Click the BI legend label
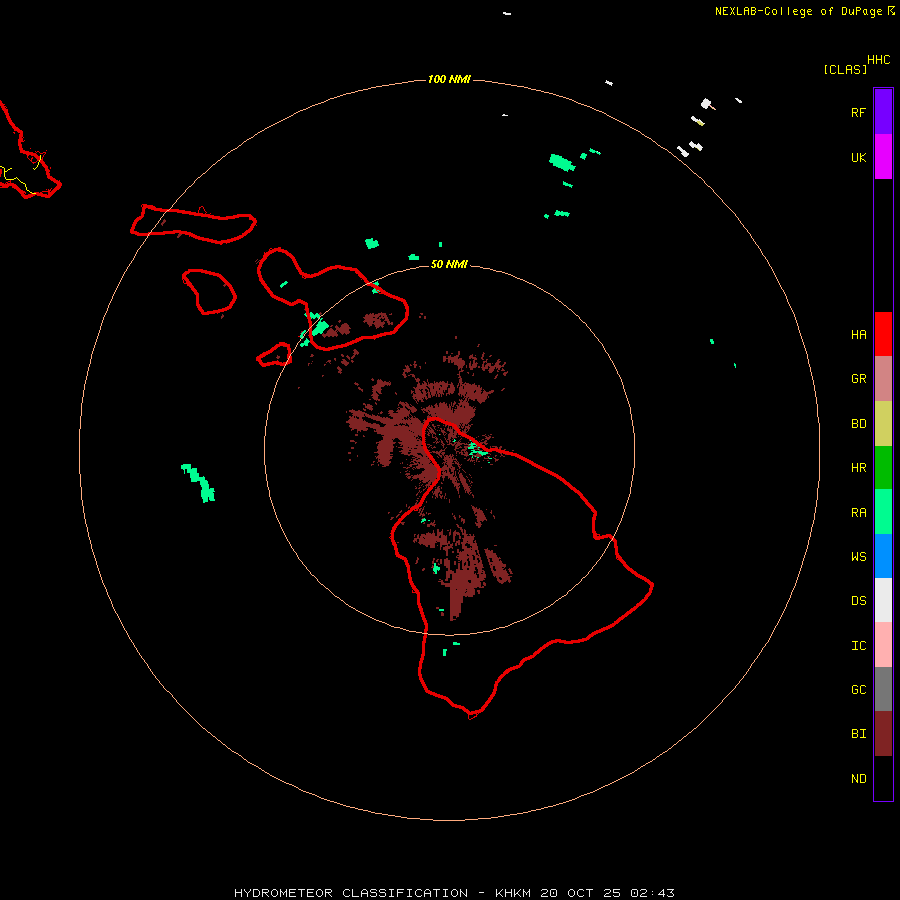This screenshot has width=900, height=900. 858,734
